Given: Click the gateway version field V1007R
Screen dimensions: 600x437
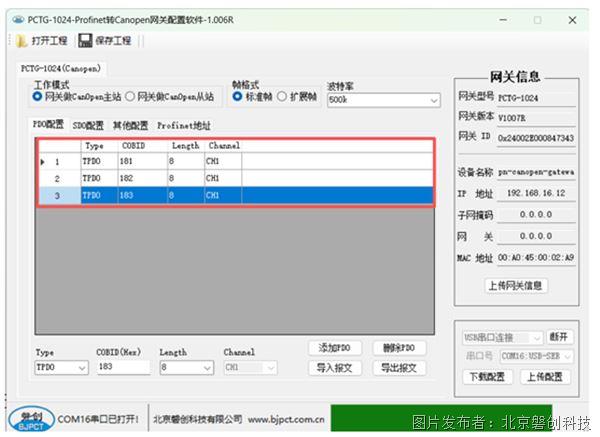Looking at the screenshot, I should click(536, 118).
